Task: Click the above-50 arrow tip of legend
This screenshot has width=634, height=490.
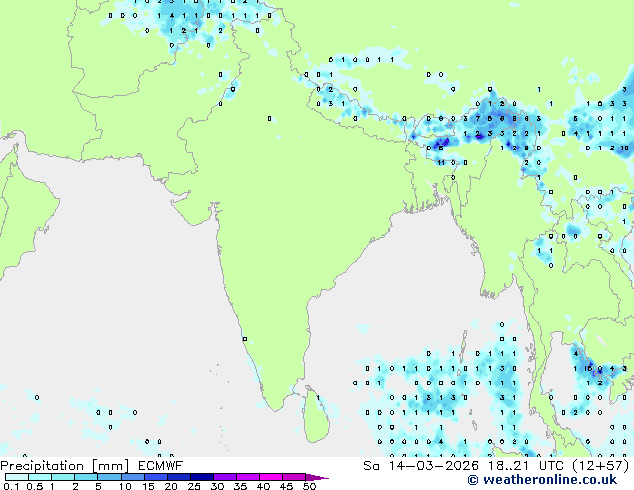Action: [317, 477]
